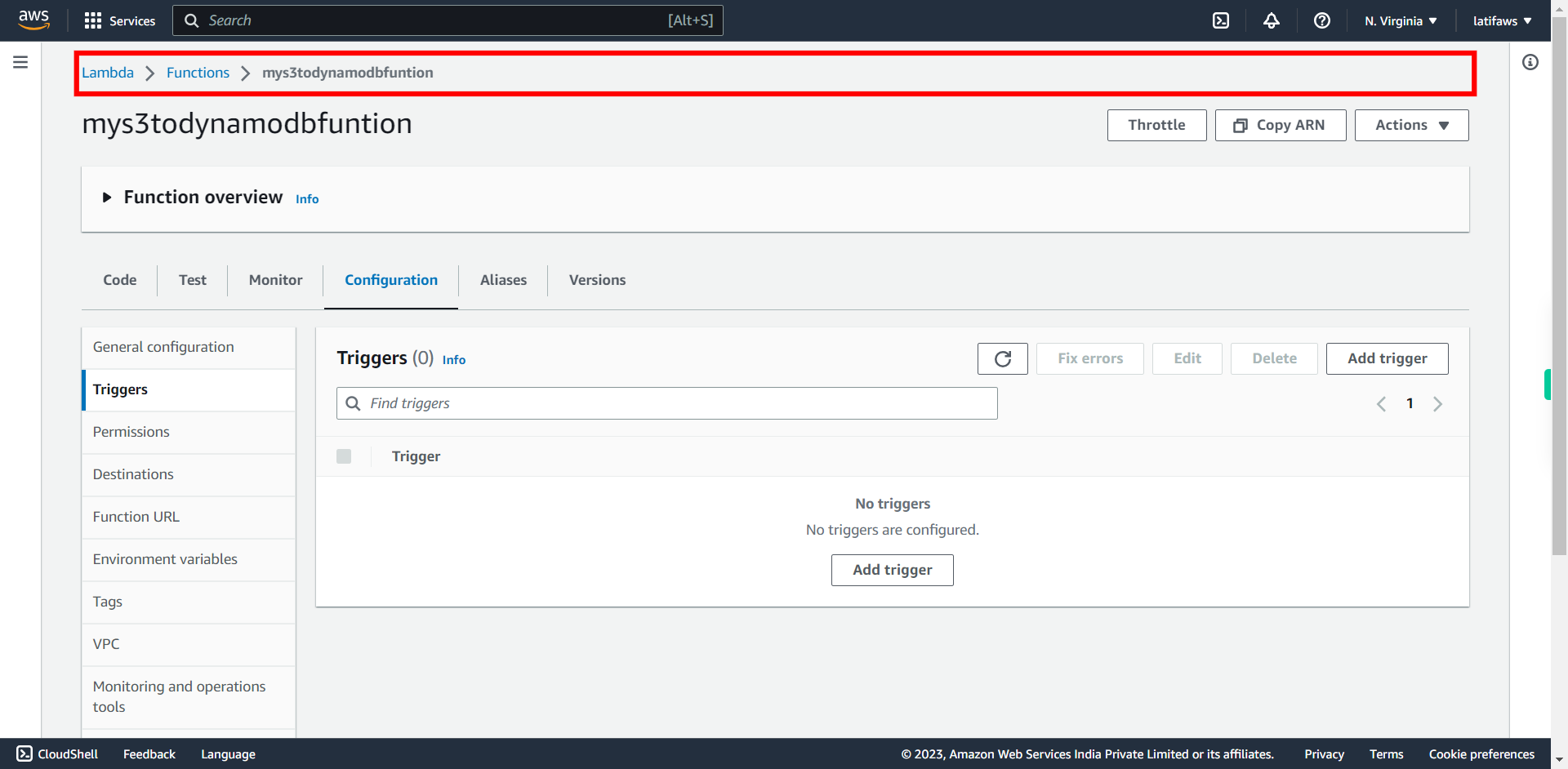Switch to the Test tab

pos(193,280)
